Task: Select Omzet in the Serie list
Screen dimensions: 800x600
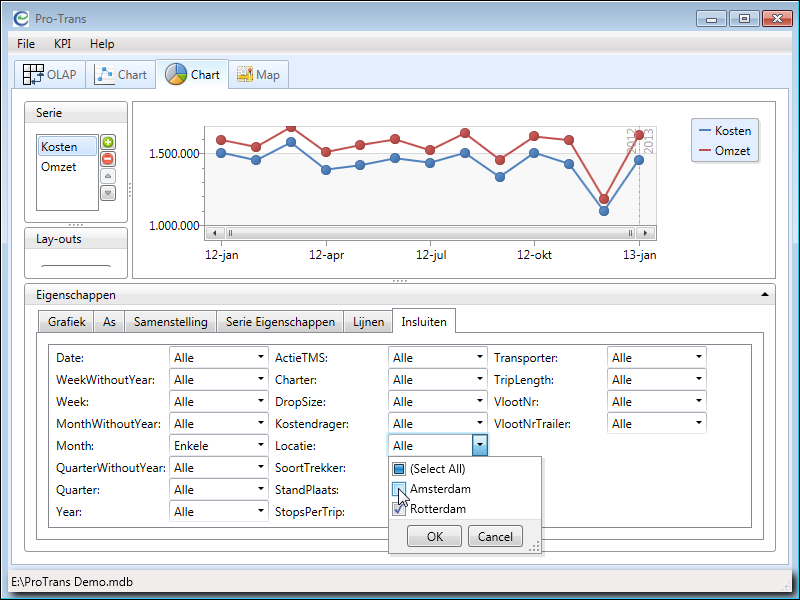Action: (x=59, y=167)
